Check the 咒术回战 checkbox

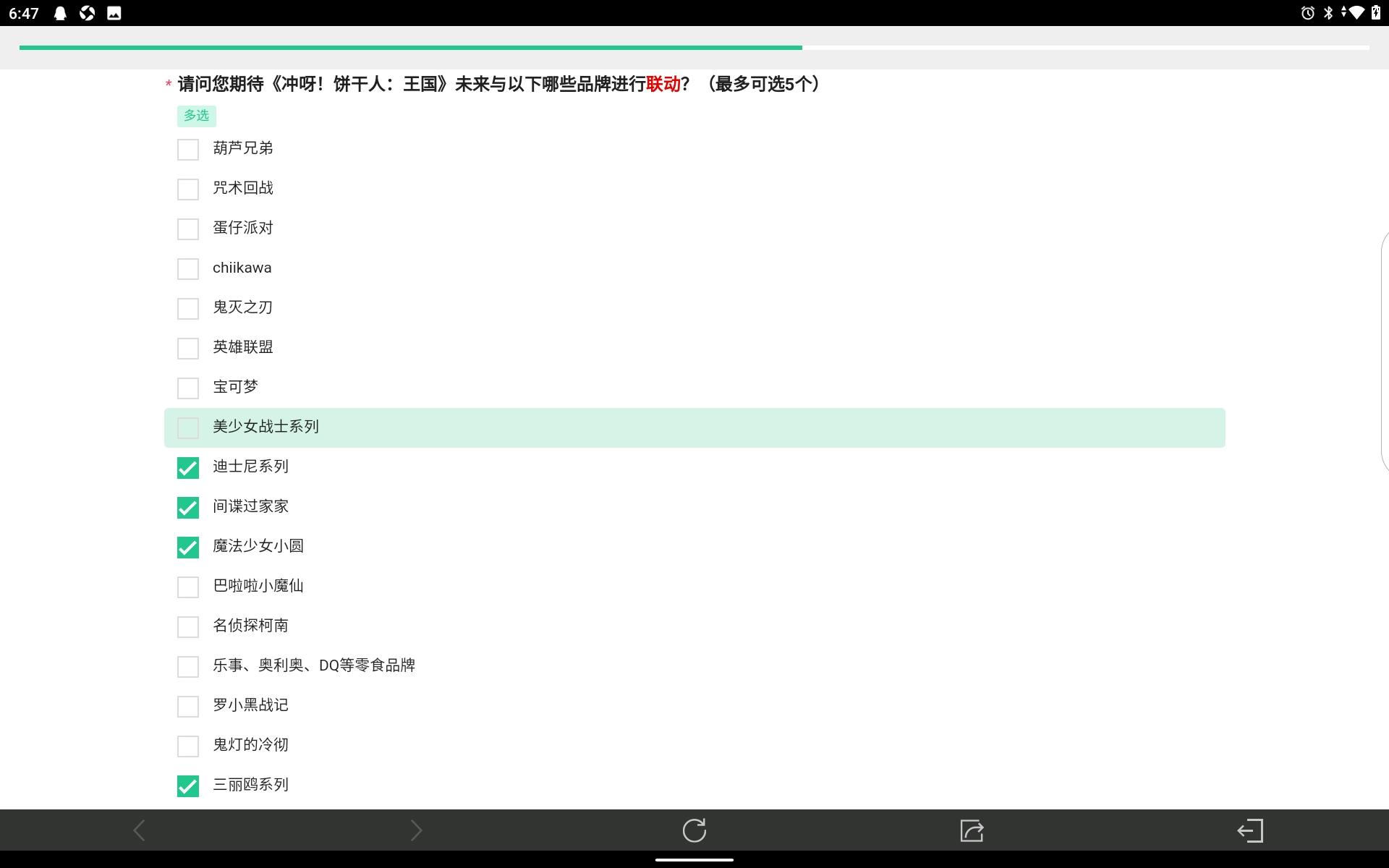(188, 190)
